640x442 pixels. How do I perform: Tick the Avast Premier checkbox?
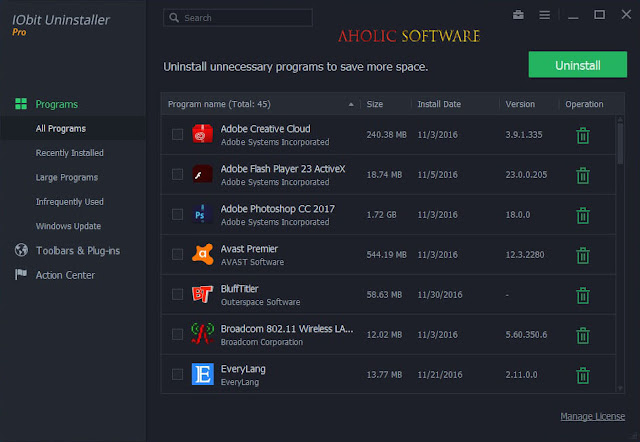tap(177, 254)
